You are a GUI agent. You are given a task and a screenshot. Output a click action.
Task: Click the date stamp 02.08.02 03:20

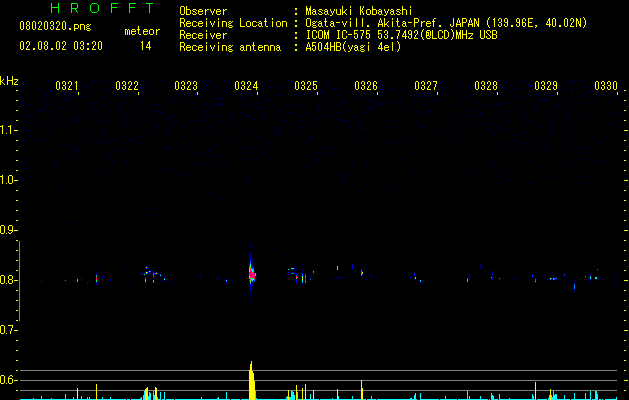pyautogui.click(x=61, y=46)
